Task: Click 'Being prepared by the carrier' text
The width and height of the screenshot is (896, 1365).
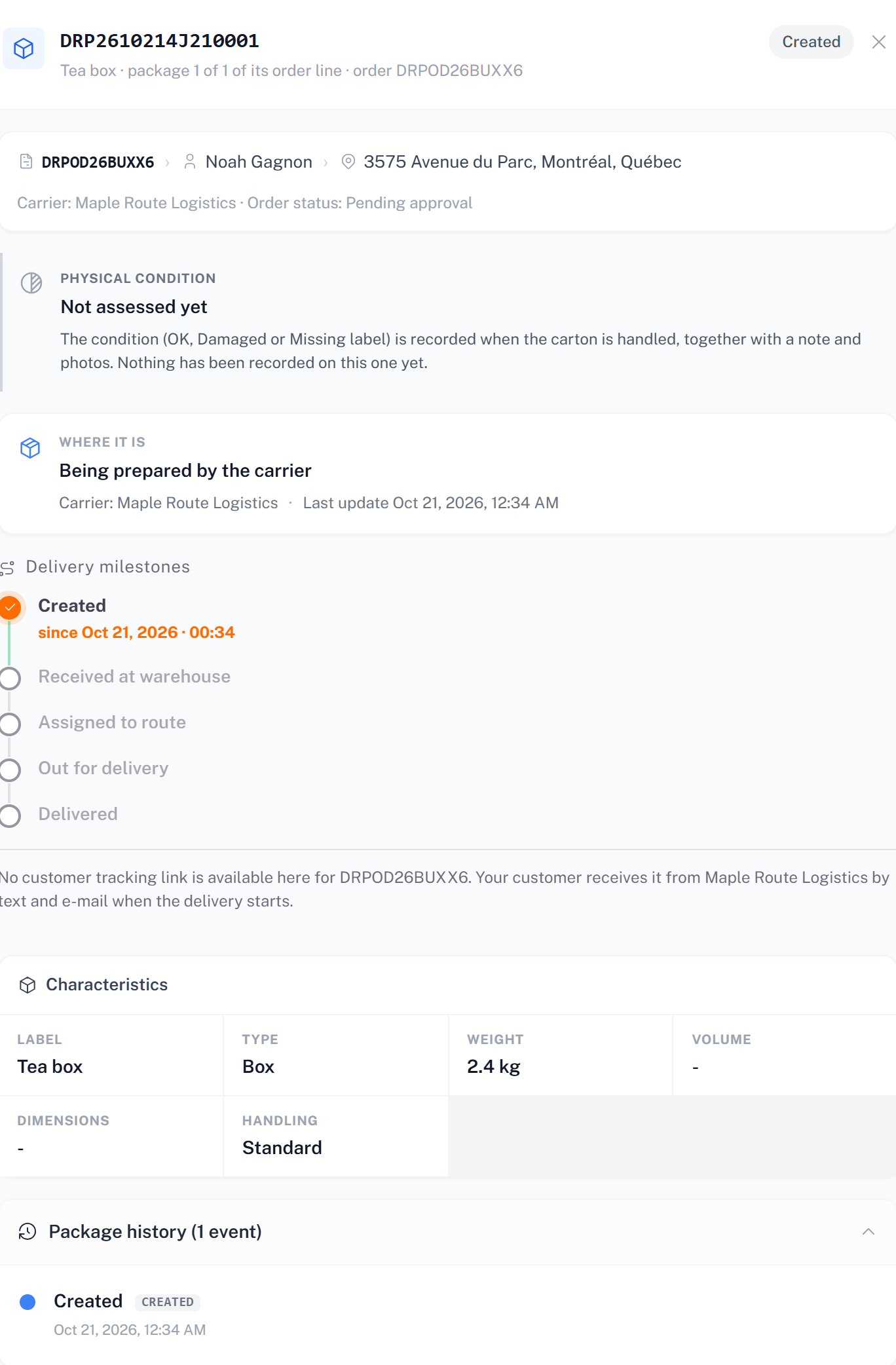Action: click(x=185, y=470)
